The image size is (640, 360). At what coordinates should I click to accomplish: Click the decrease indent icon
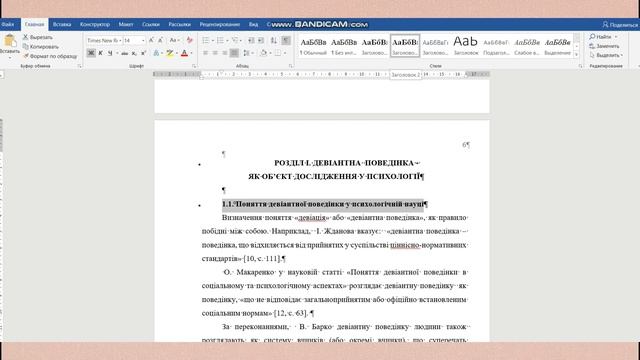pos(251,40)
